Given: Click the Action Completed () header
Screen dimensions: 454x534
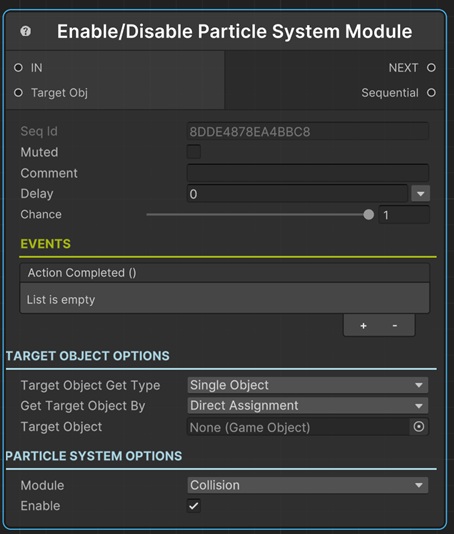Looking at the screenshot, I should (225, 273).
